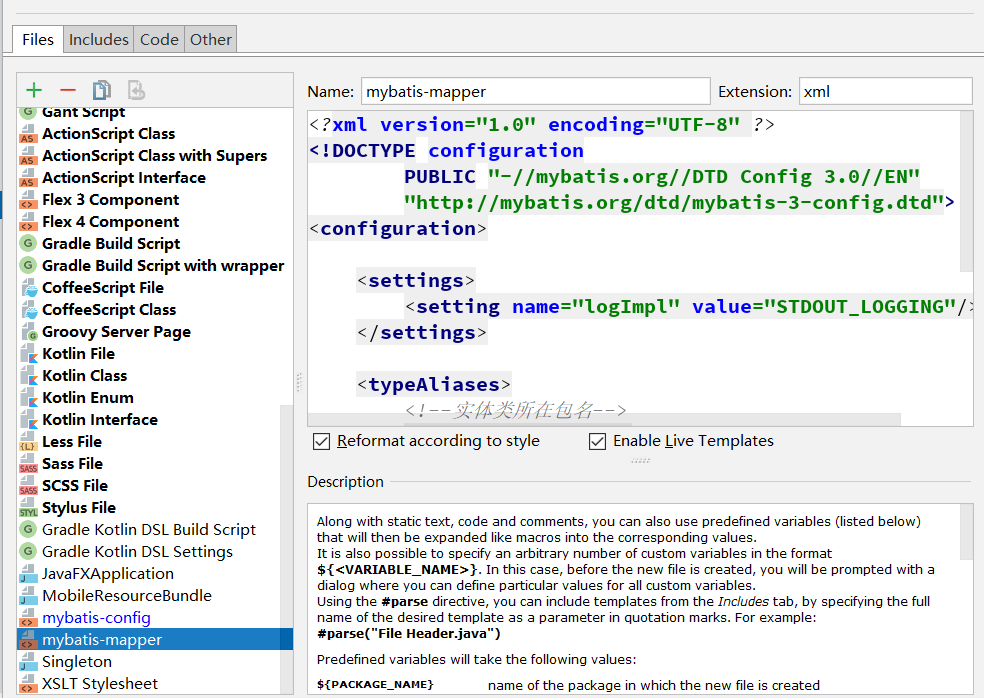Click the splitter grip above Description
This screenshot has height=698, width=984.
pos(640,460)
